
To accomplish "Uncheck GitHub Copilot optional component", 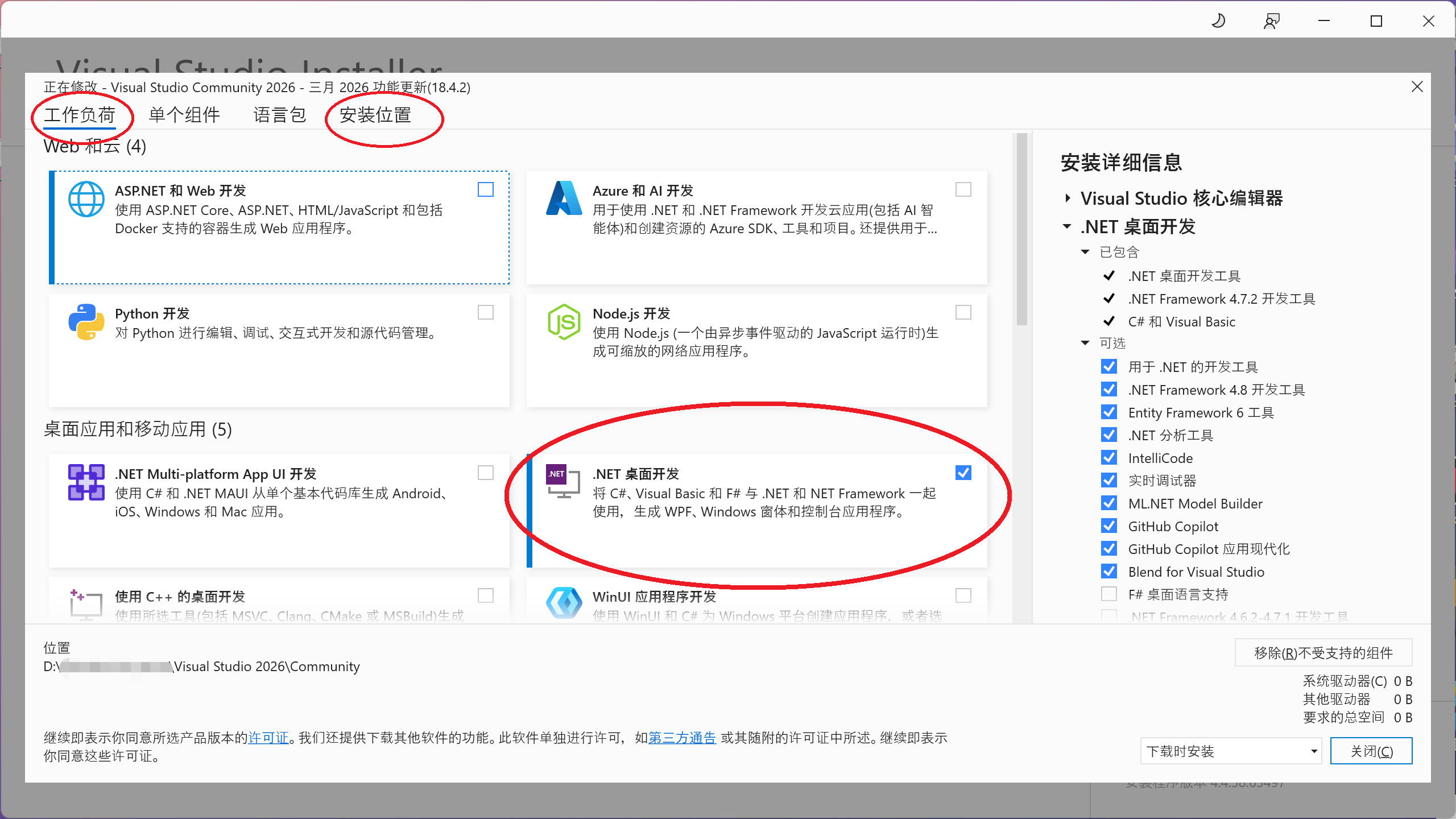I will point(1108,526).
